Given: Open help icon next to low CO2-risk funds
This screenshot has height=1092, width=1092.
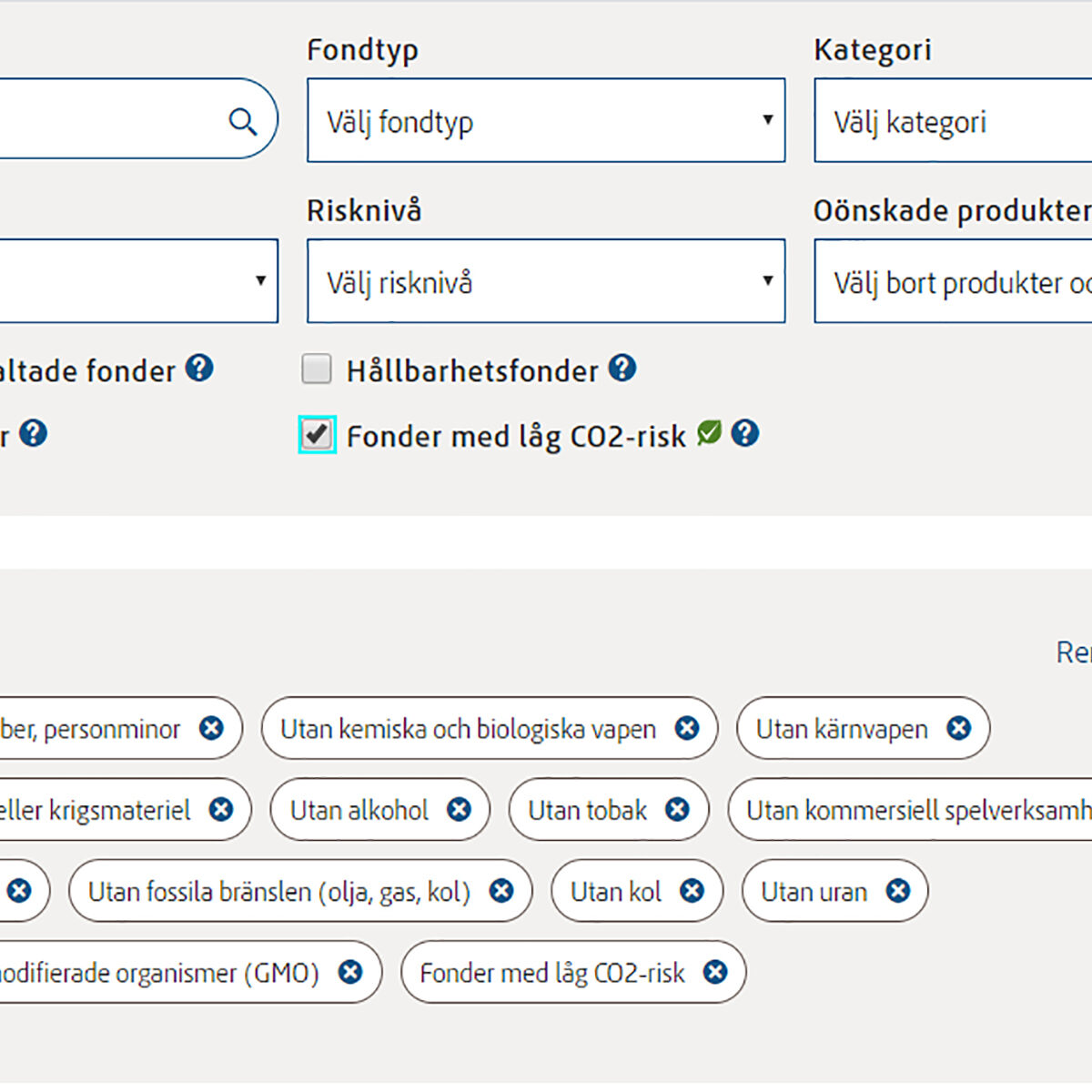Looking at the screenshot, I should (x=744, y=433).
